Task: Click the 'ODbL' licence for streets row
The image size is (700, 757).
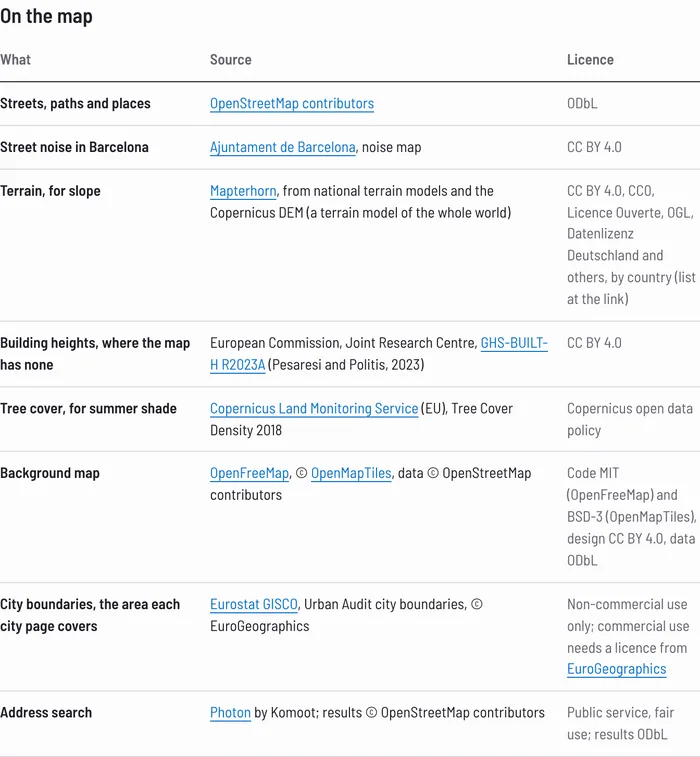Action: pos(582,103)
